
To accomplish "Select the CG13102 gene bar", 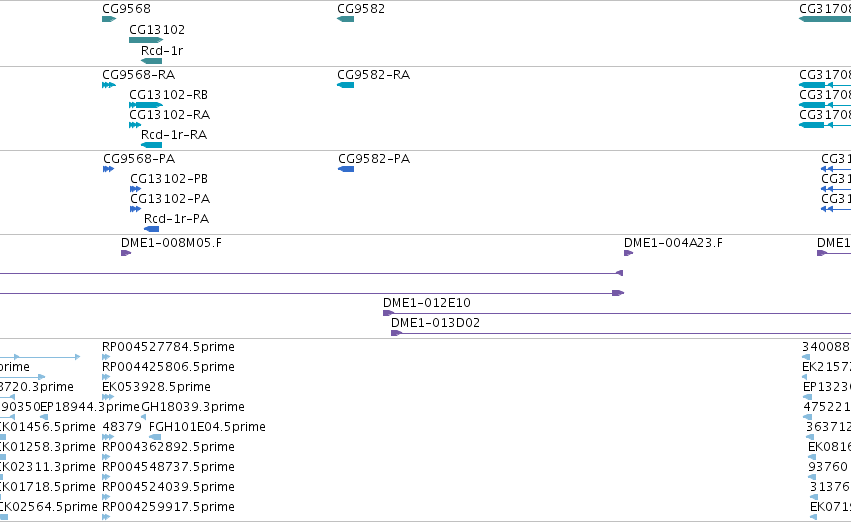I will point(146,40).
